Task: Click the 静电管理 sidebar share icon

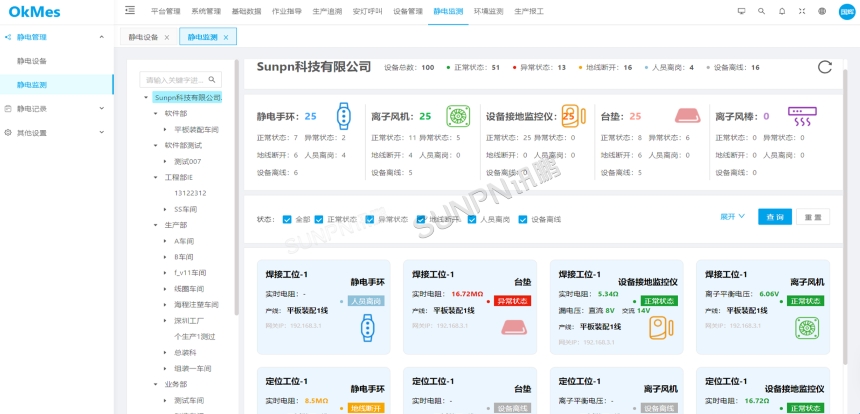Action: [8, 37]
